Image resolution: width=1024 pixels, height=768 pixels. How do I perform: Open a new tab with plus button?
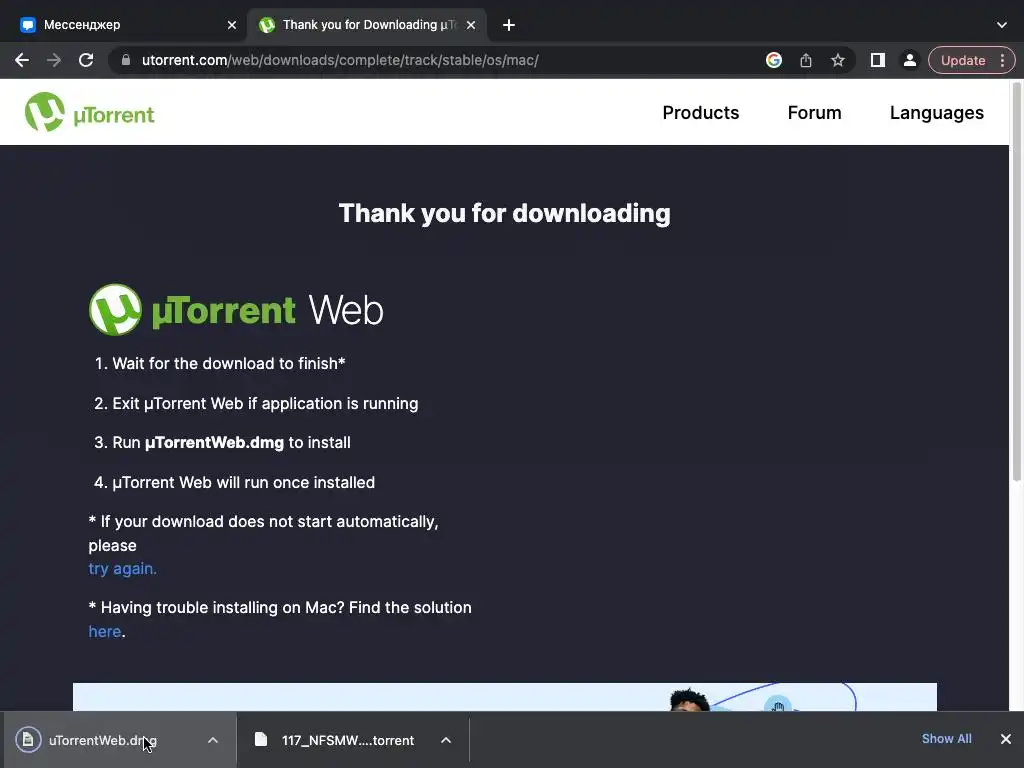point(509,25)
